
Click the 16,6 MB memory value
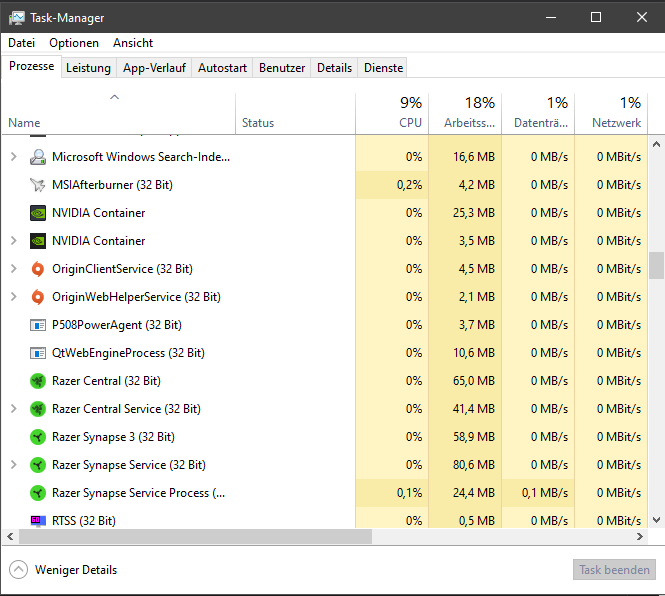point(474,157)
